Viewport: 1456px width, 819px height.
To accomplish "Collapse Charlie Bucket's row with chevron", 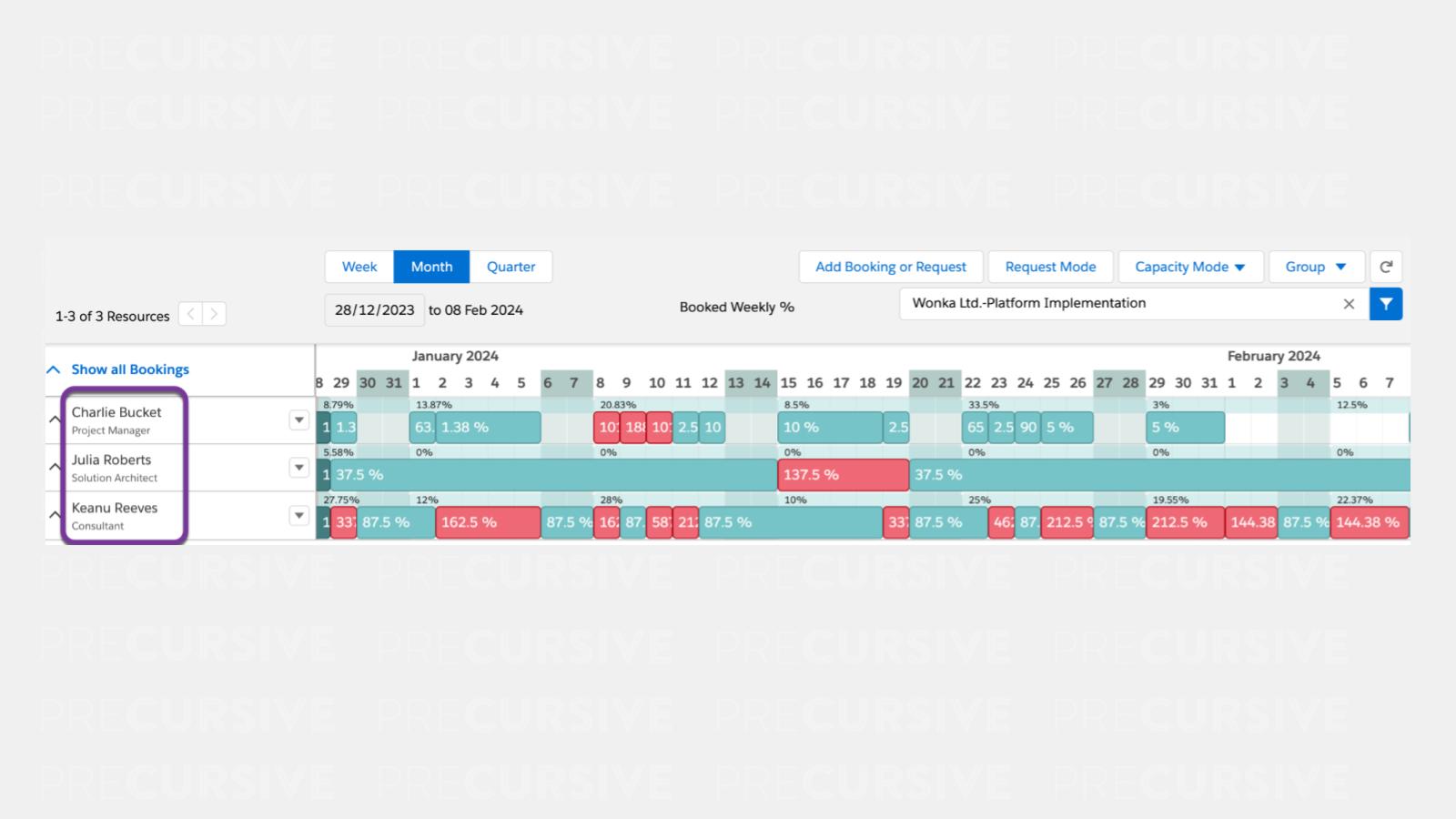I will (55, 420).
